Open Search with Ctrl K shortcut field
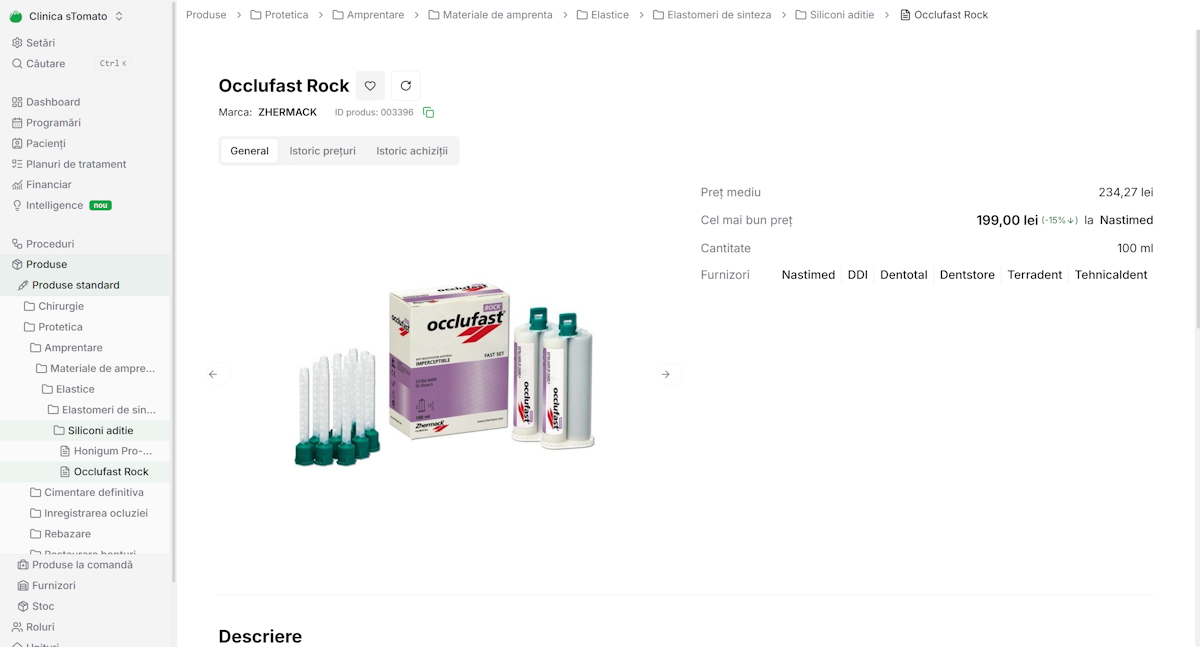This screenshot has height=647, width=1200. 45,63
